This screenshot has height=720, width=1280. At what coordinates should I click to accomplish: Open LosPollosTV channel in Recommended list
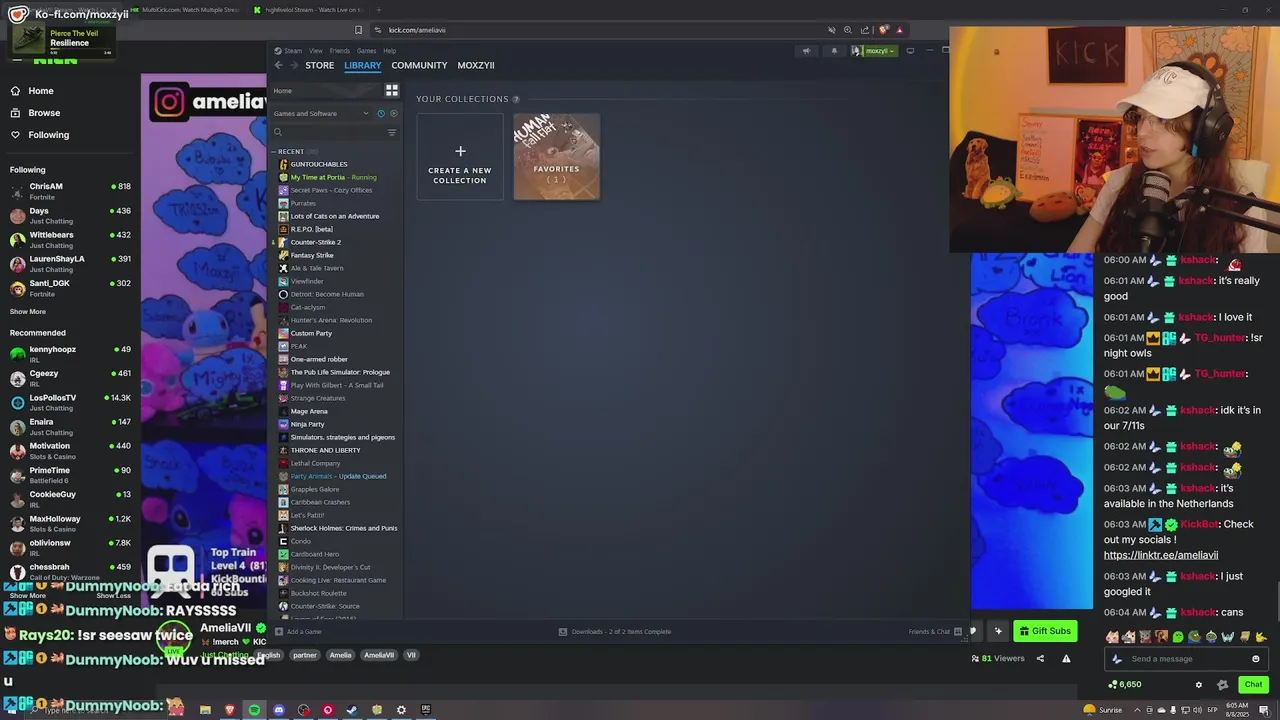click(70, 402)
